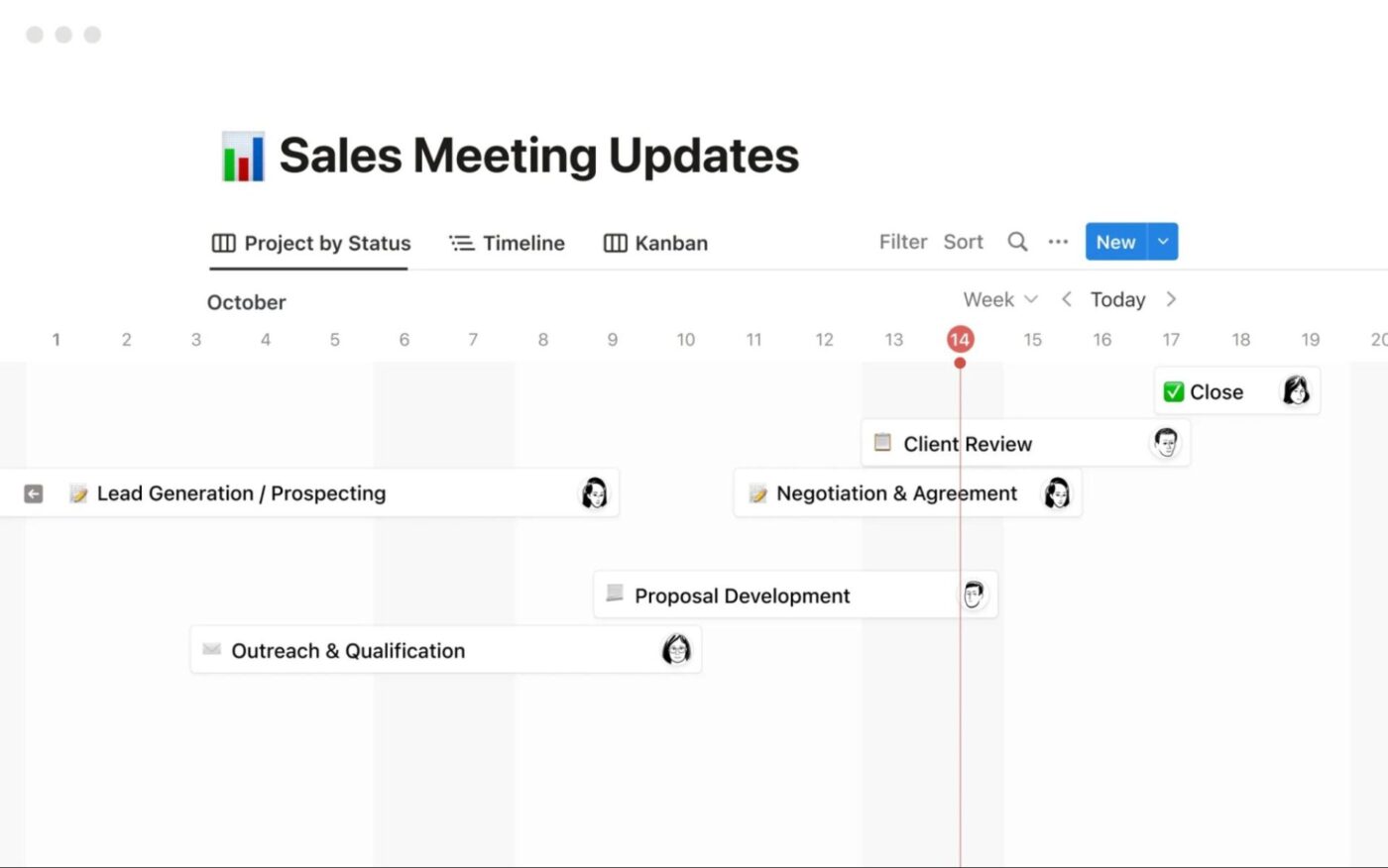Toggle the green checkmark on the Close task
This screenshot has height=868, width=1388.
[x=1173, y=390]
